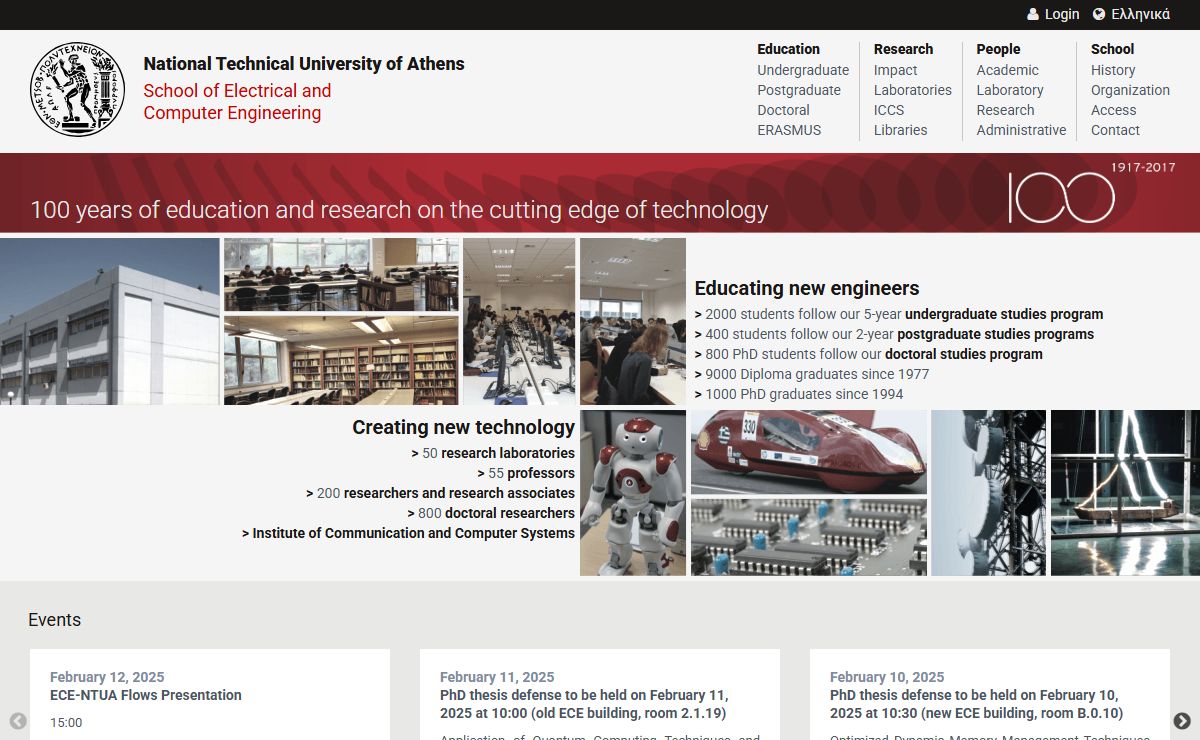The width and height of the screenshot is (1200, 740).
Task: Switch language to Ελληνικά
Action: (x=1140, y=14)
